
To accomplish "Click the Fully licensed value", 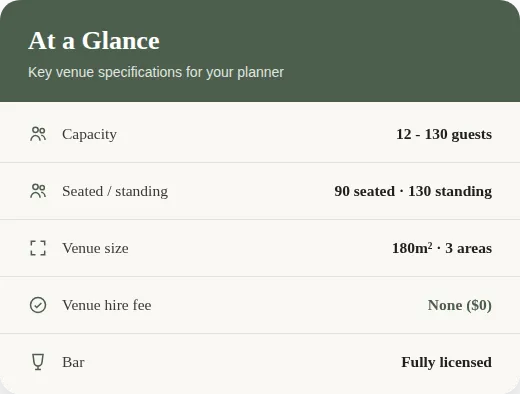I will coord(447,362).
